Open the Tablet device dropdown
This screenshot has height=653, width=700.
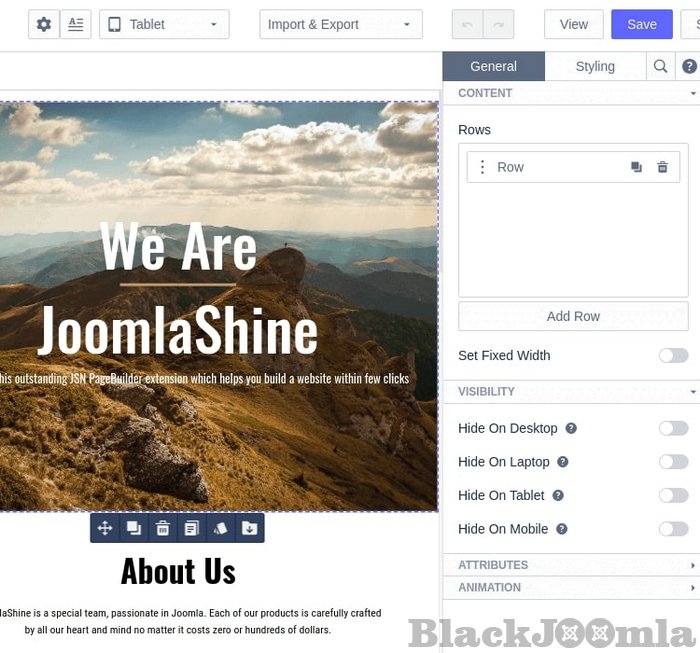point(164,24)
